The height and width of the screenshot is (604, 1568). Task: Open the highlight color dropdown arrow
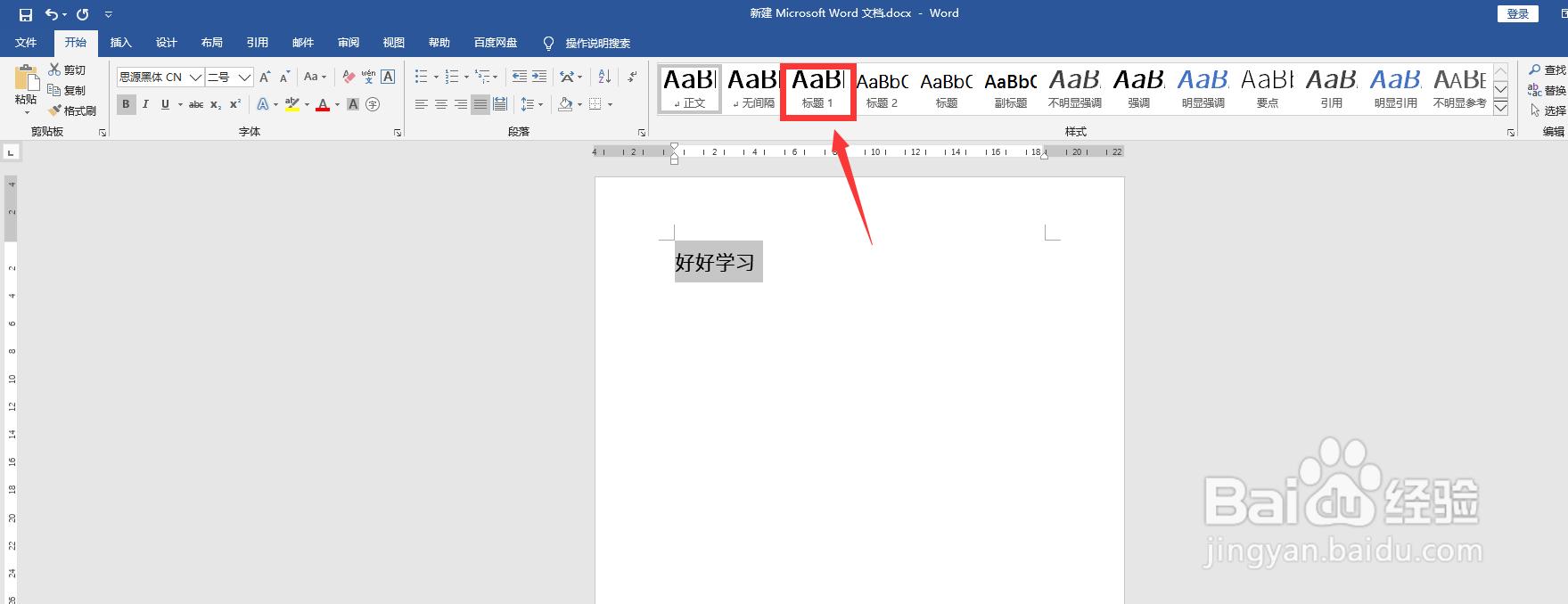coord(307,104)
